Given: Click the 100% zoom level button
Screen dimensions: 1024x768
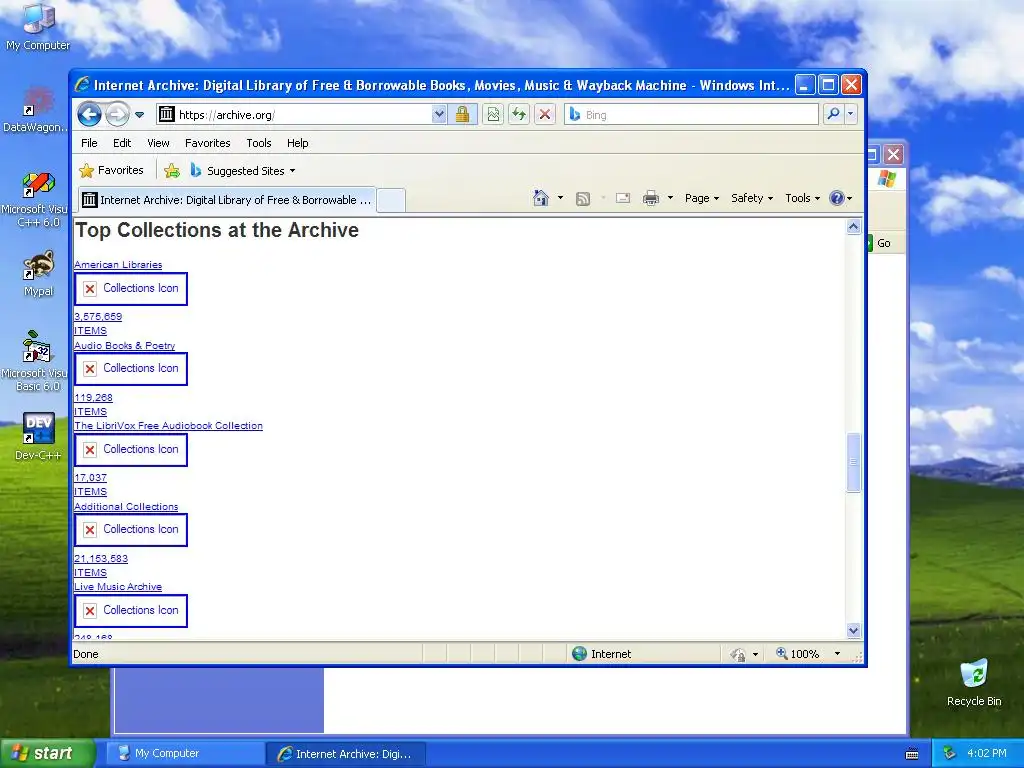Looking at the screenshot, I should [x=797, y=654].
